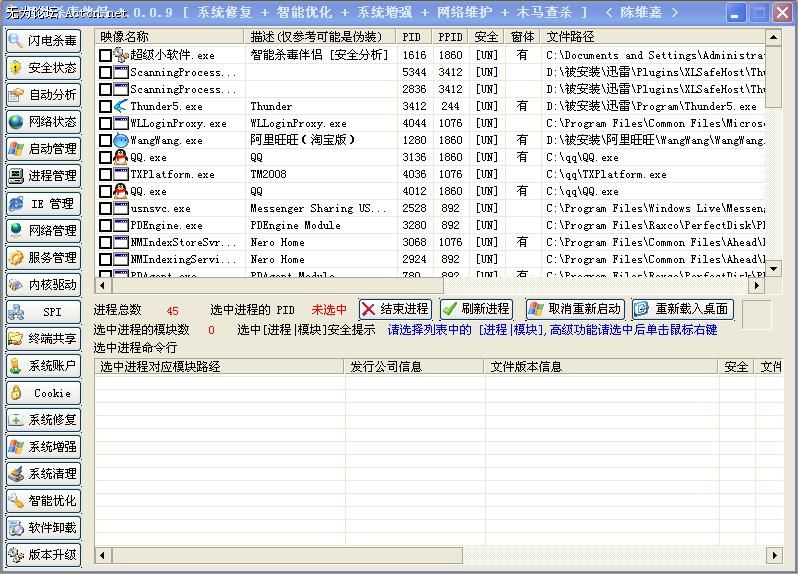Click process list scroll-up arrow
The image size is (798, 574).
coord(773,37)
